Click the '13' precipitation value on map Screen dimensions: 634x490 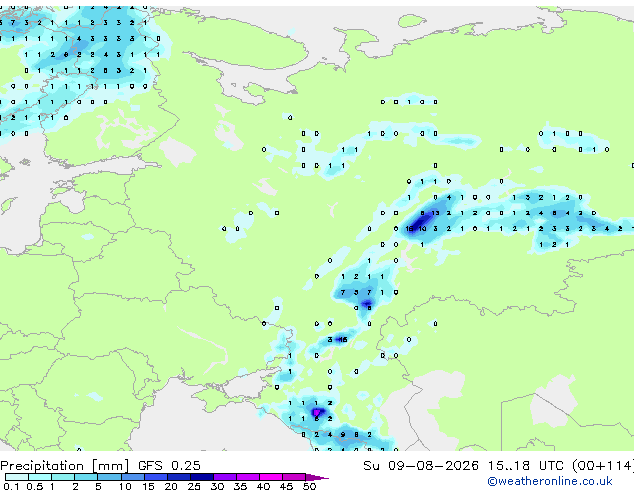click(435, 213)
